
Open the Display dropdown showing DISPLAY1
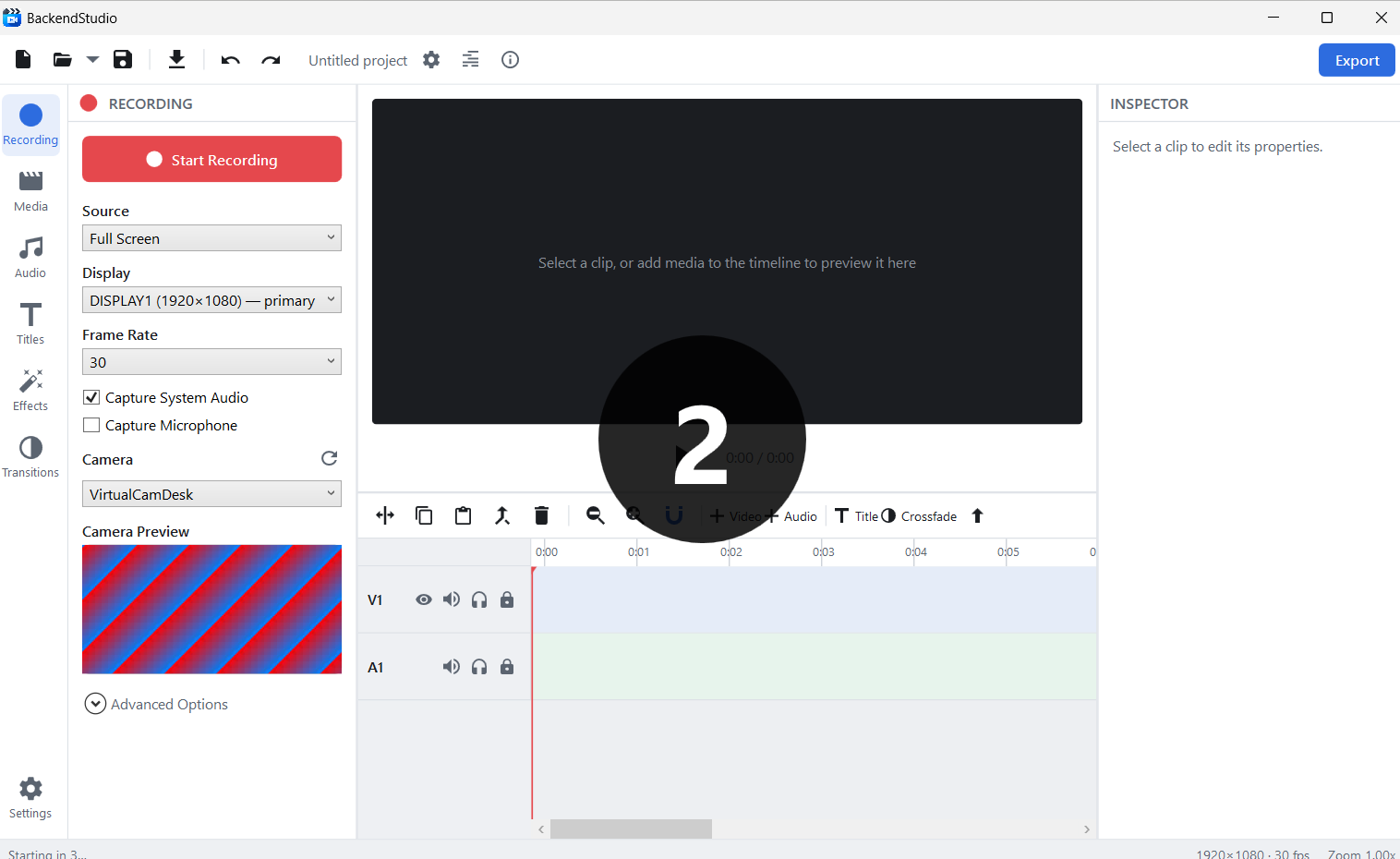(x=211, y=300)
